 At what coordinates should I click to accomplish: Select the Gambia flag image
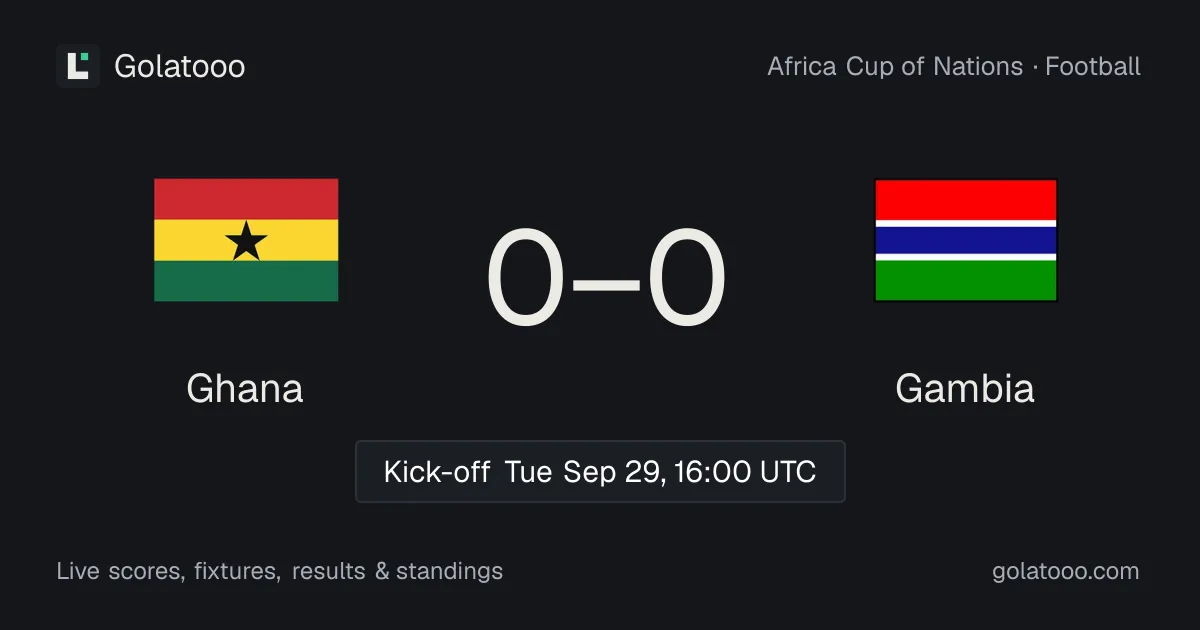966,240
